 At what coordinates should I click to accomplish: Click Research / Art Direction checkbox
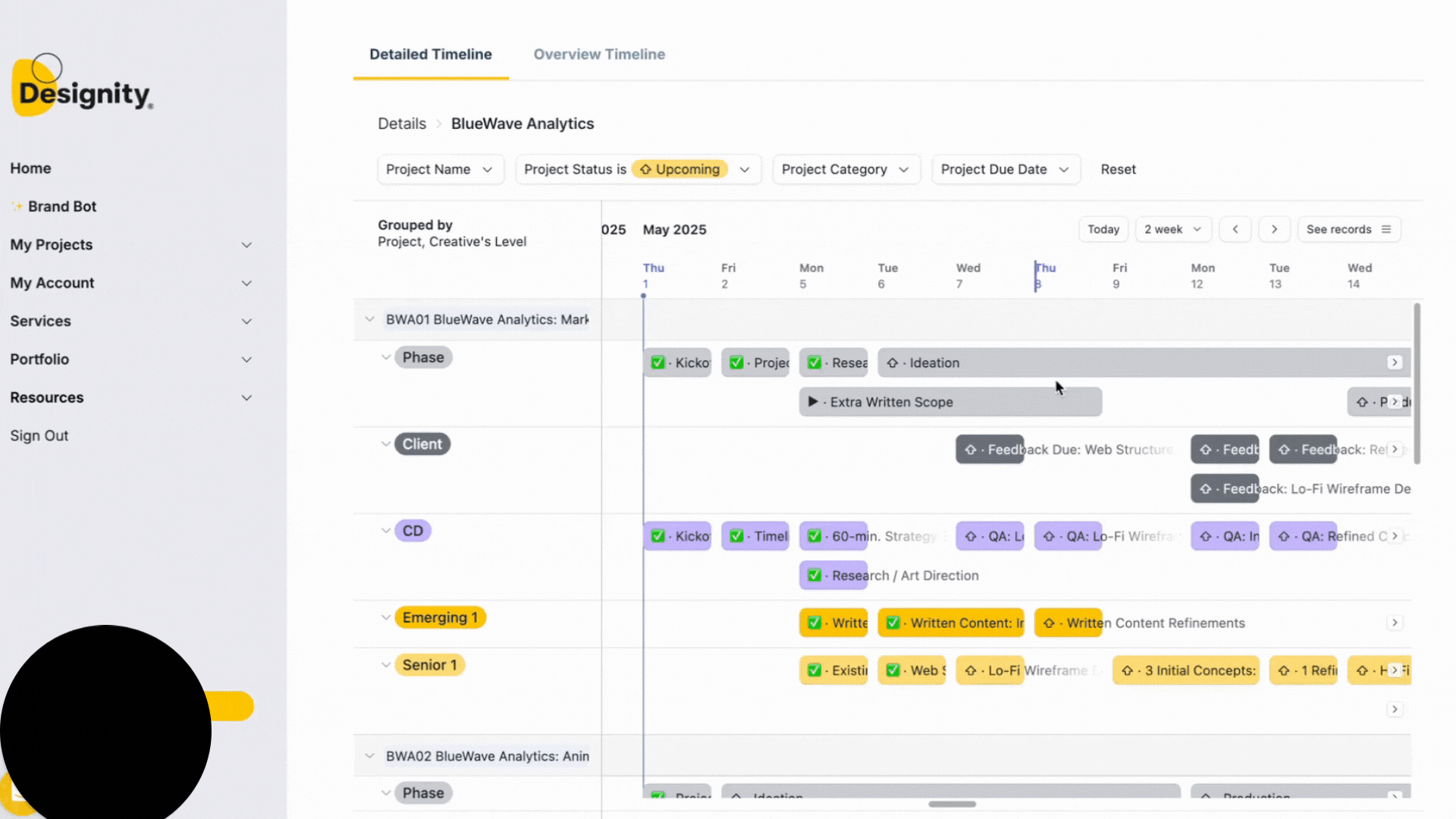(814, 576)
